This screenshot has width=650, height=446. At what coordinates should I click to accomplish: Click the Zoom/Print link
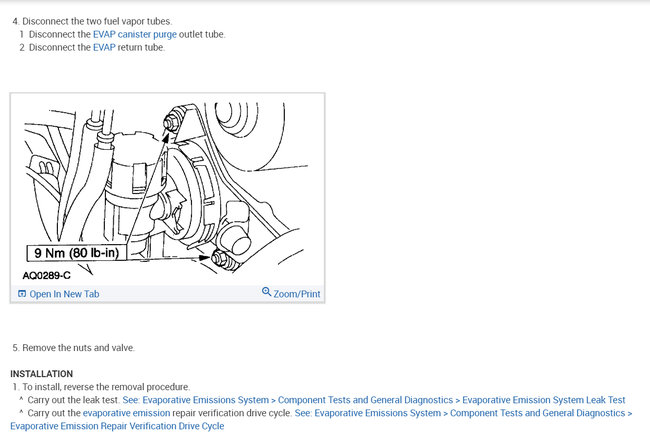click(x=297, y=294)
